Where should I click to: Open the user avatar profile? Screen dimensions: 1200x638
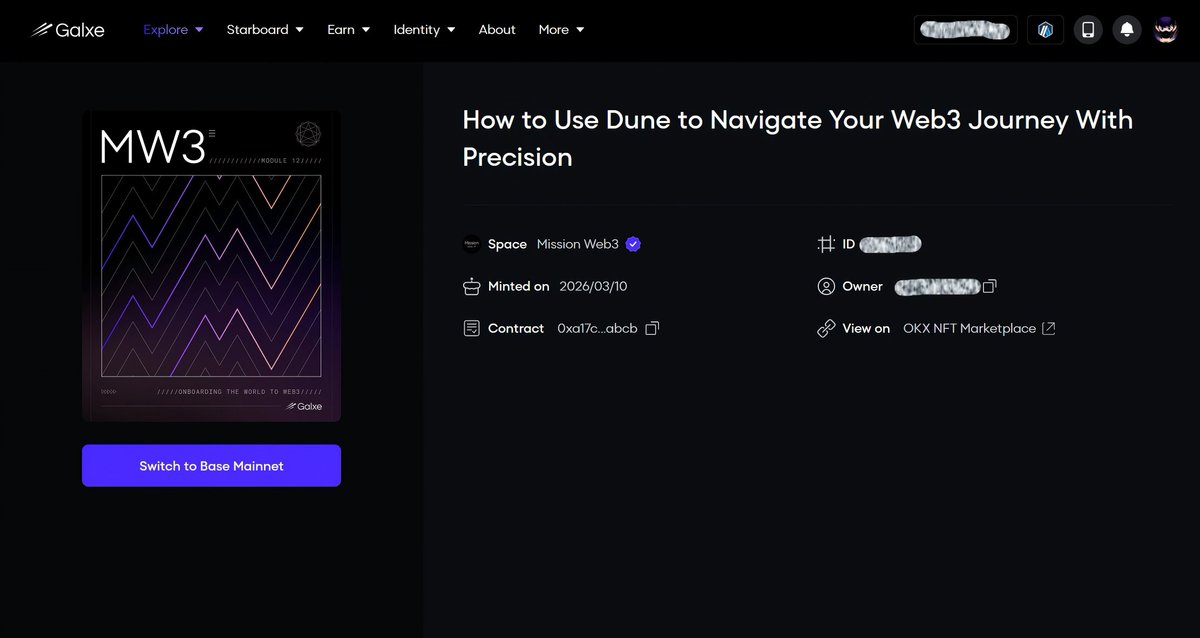point(1166,30)
